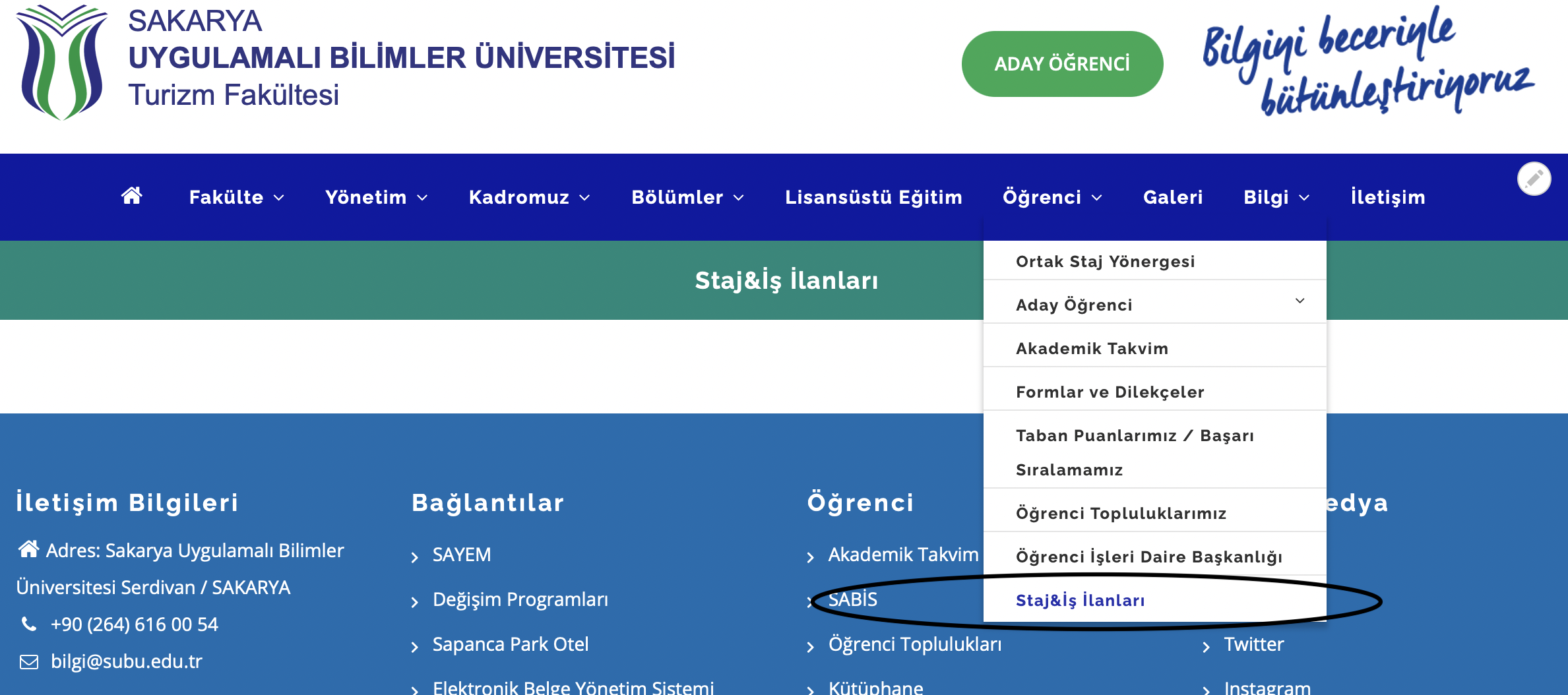This screenshot has width=1568, height=695.
Task: Click the arrow icon before Değişim Programları
Action: tap(415, 603)
